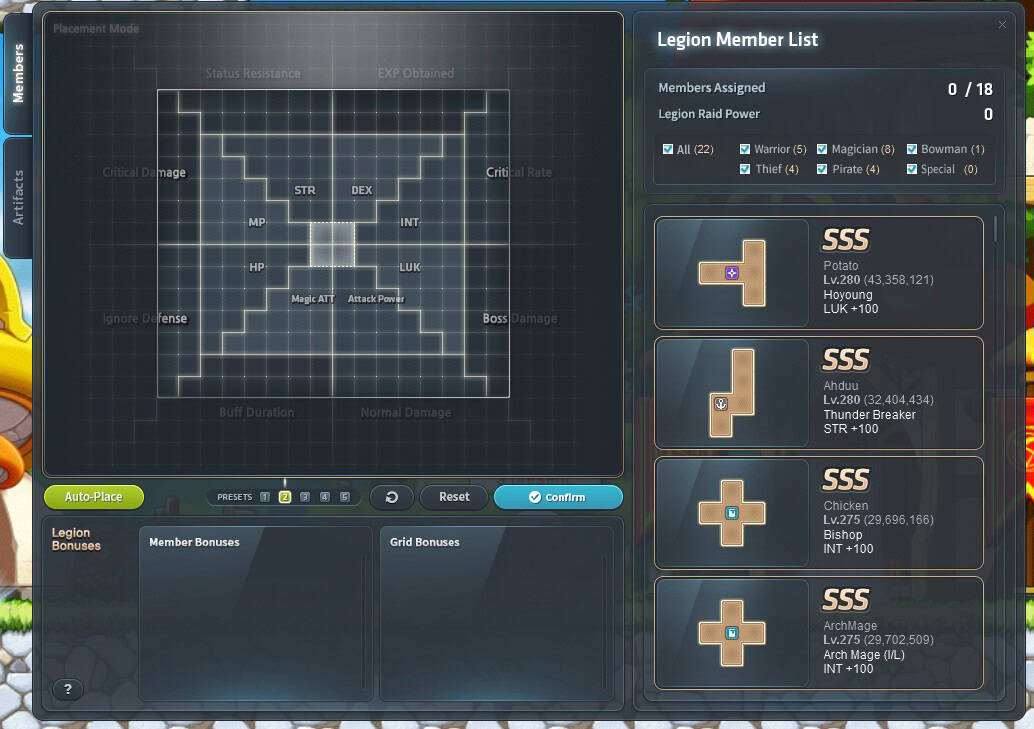The image size is (1034, 729).
Task: Uncheck the All (22) filter checkbox
Action: click(x=668, y=149)
